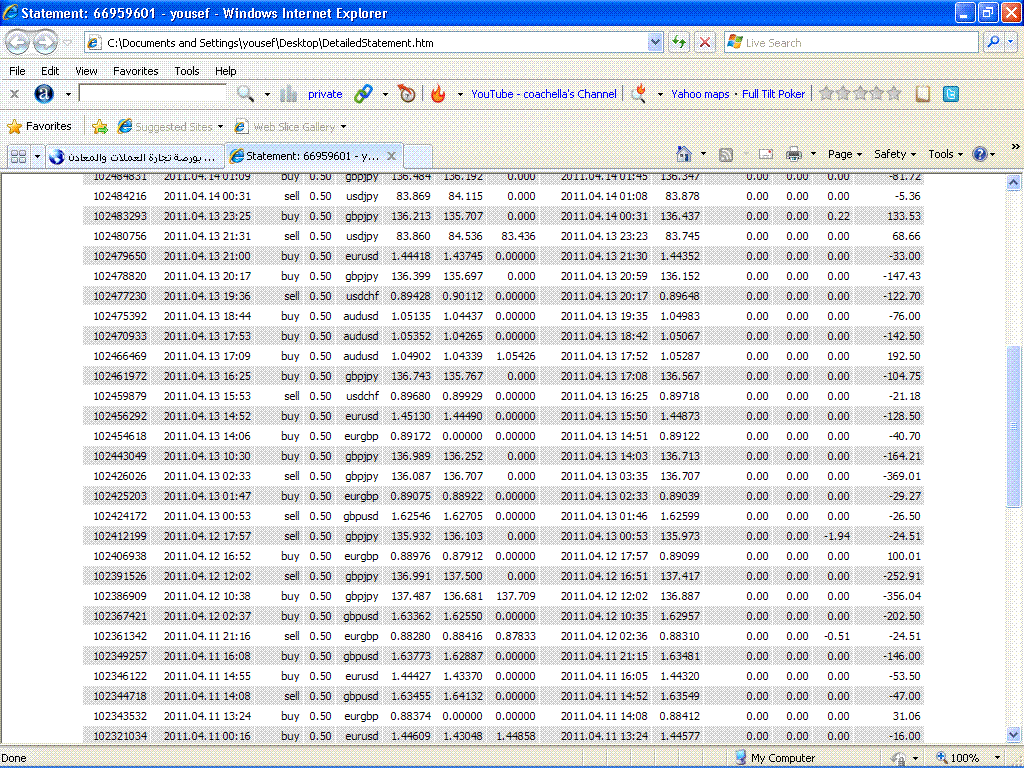Click the fifth rating star on the toolbar
Image resolution: width=1024 pixels, height=768 pixels.
coord(894,94)
